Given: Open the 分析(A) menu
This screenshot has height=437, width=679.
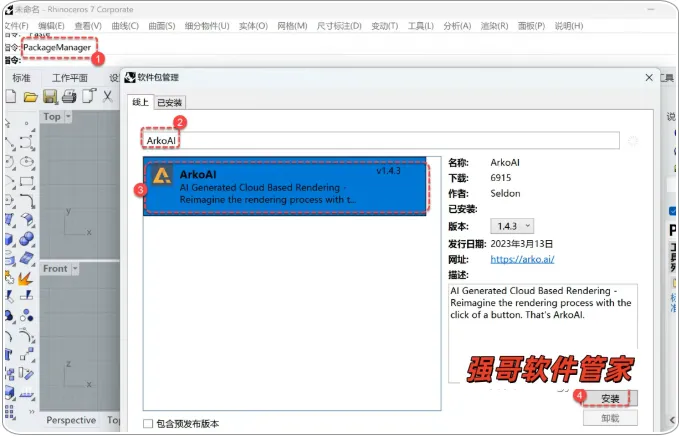Looking at the screenshot, I should (457, 26).
